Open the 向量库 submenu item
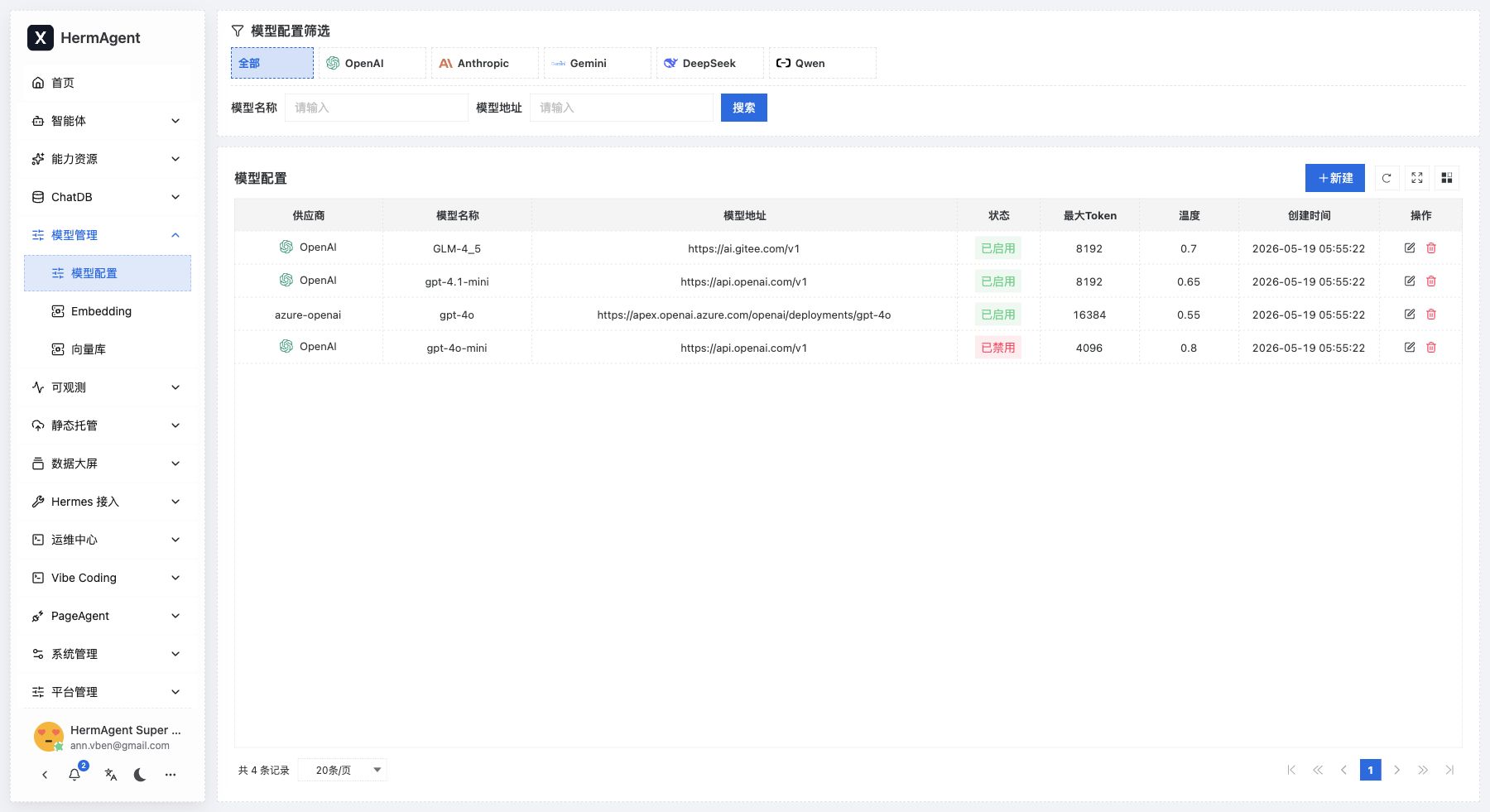 point(108,349)
